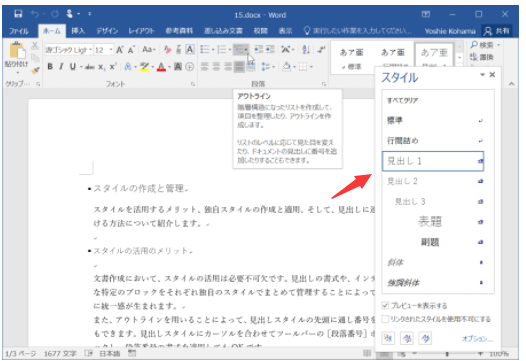The height and width of the screenshot is (361, 526).
Task: Click the Save icon in title bar
Action: (18, 14)
